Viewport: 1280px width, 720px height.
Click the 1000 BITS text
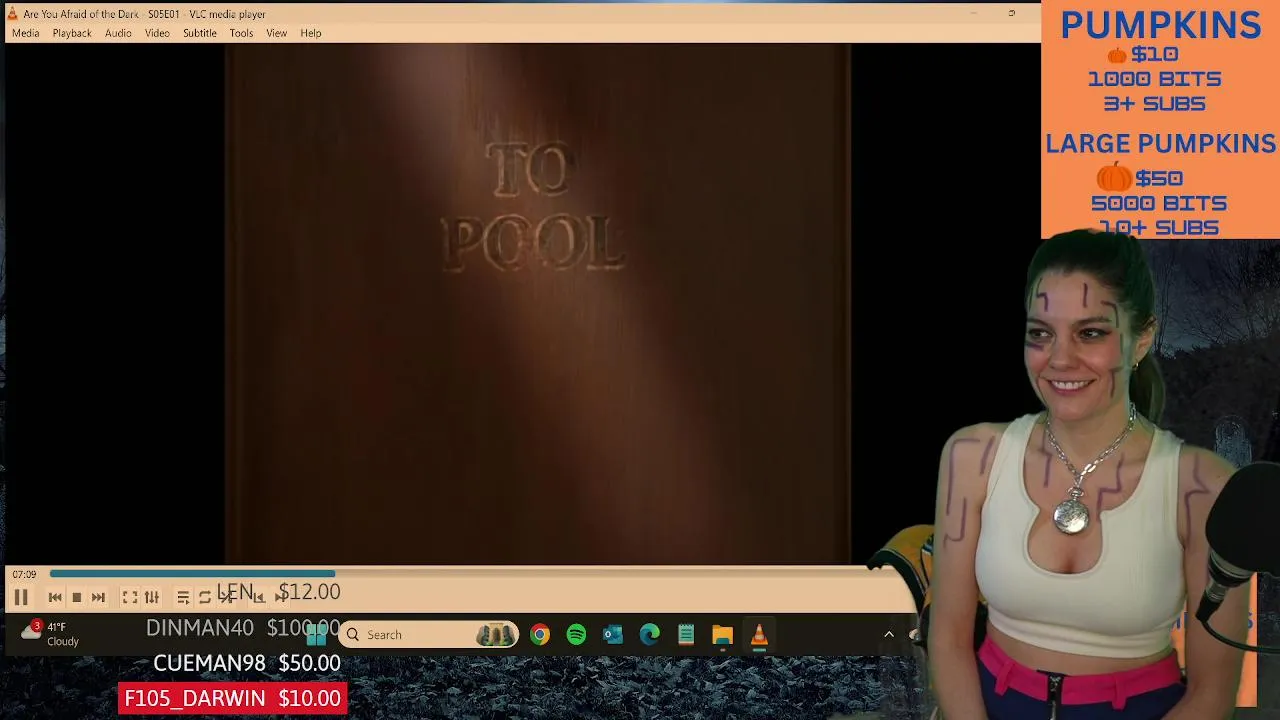click(1154, 79)
